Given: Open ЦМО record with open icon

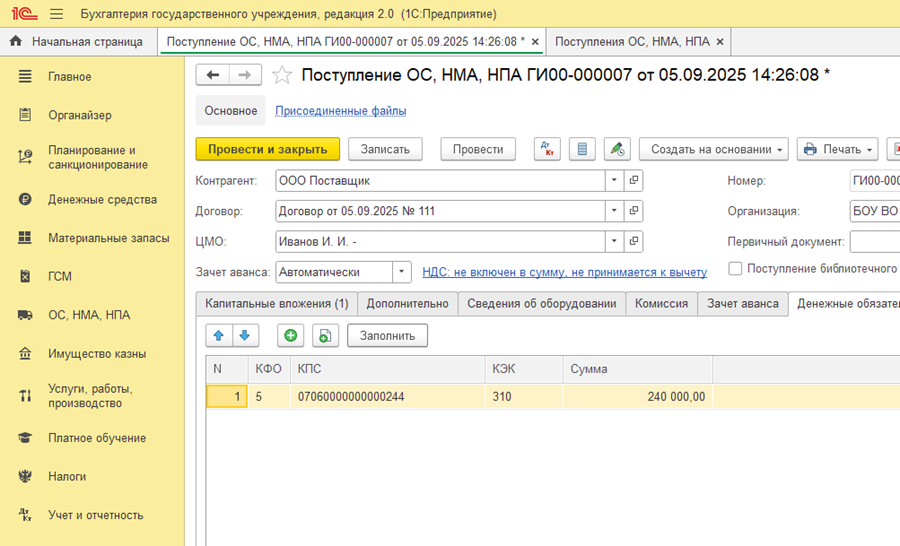Looking at the screenshot, I should (x=634, y=241).
